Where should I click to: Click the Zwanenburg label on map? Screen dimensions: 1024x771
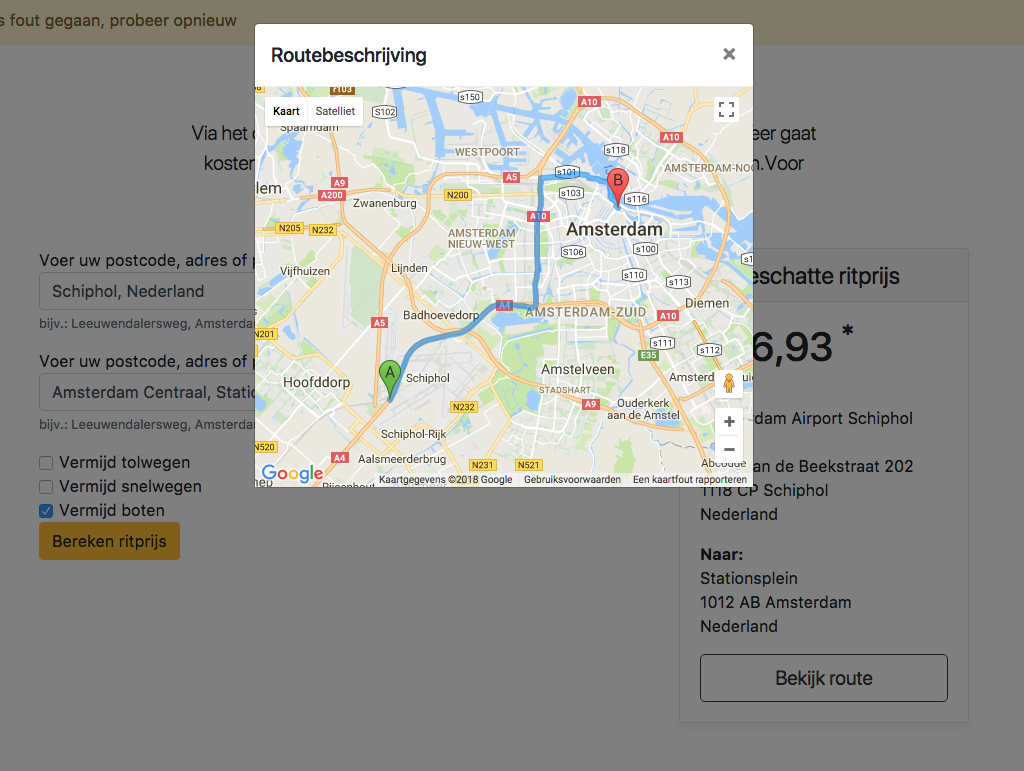click(x=385, y=203)
